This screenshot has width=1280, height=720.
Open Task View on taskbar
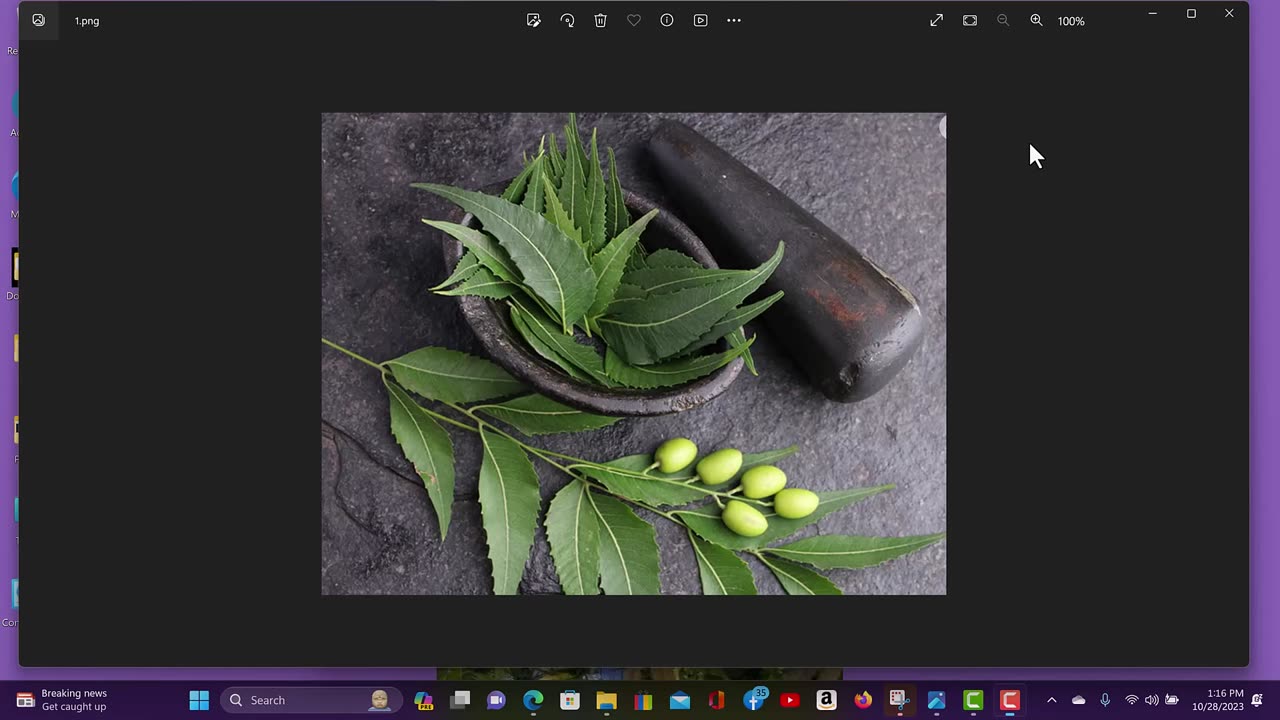[x=460, y=700]
